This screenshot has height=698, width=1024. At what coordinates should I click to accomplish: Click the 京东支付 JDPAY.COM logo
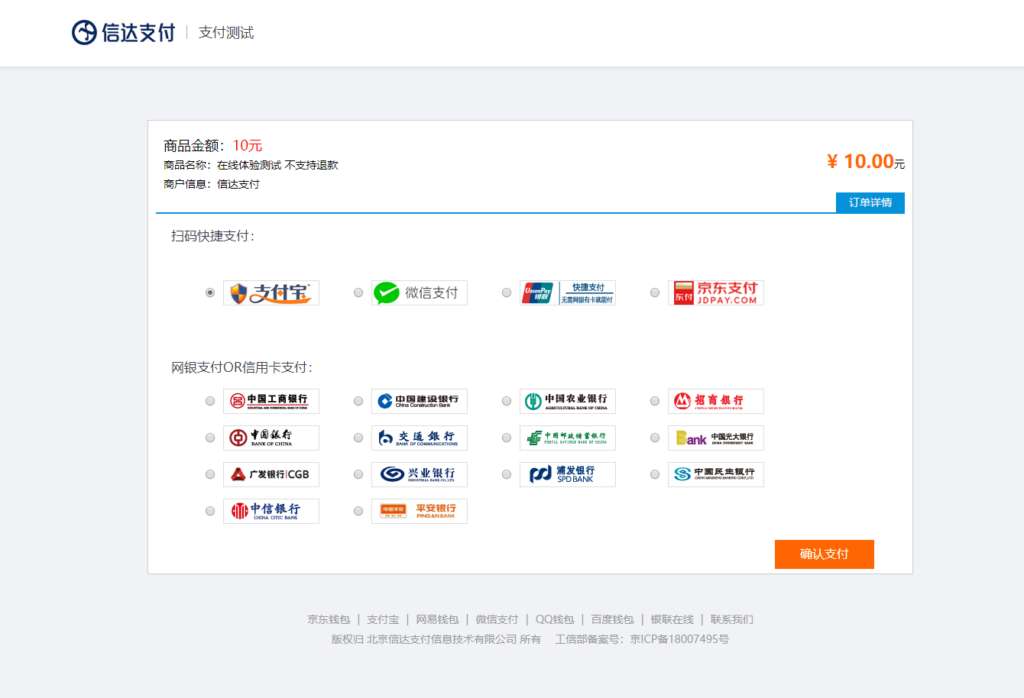(x=716, y=293)
